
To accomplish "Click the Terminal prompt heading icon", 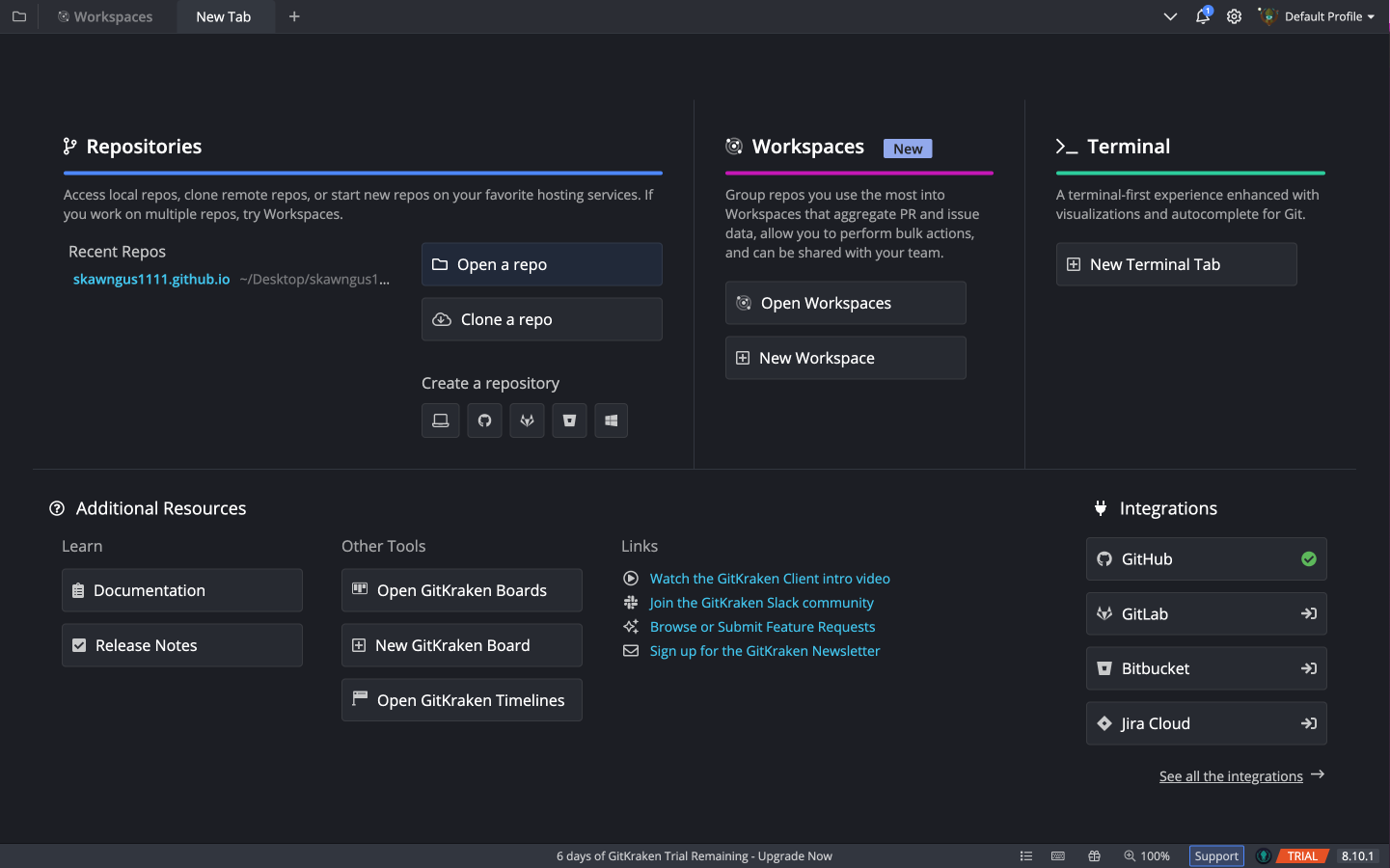I will click(1067, 147).
